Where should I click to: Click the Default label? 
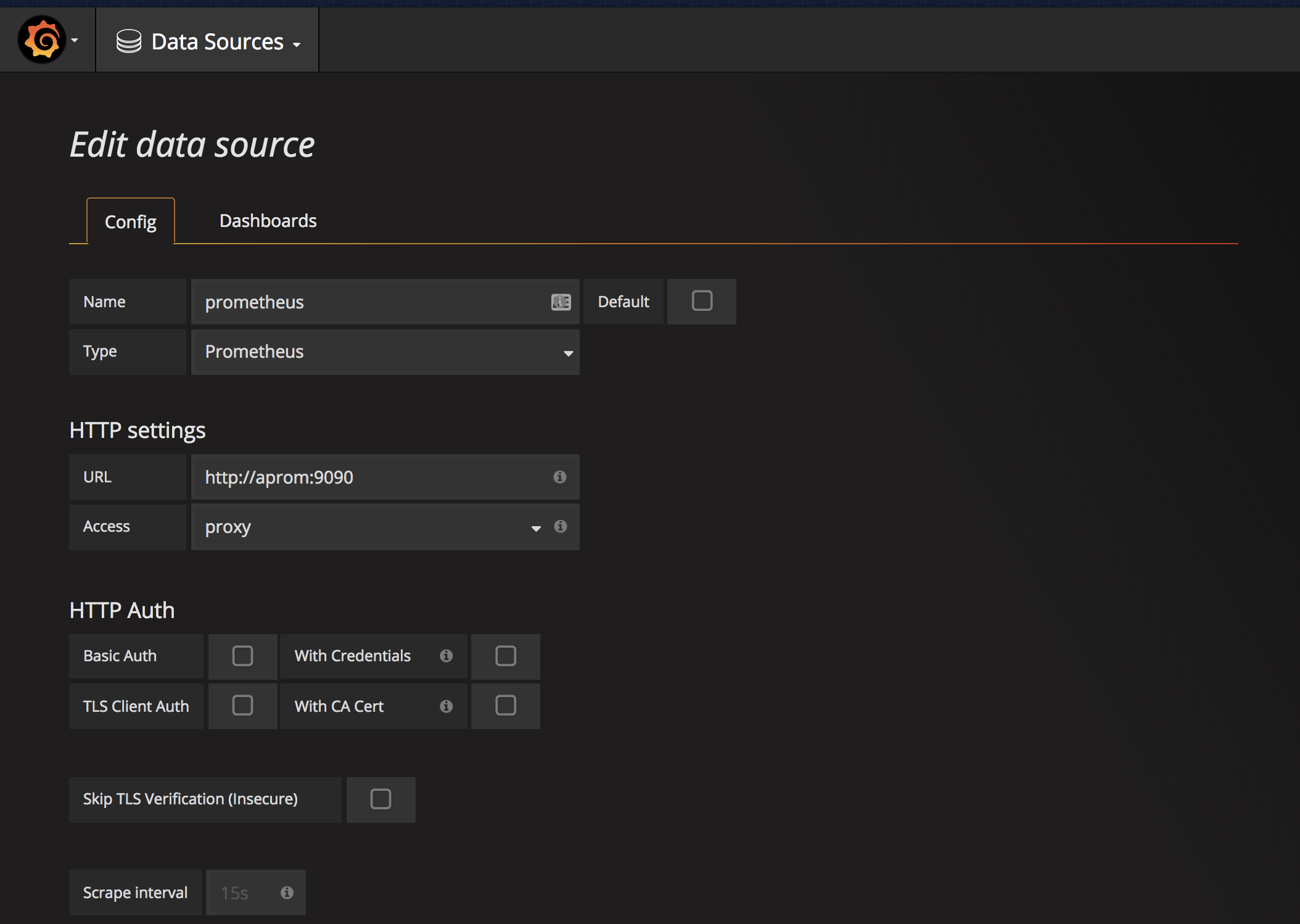pos(623,302)
